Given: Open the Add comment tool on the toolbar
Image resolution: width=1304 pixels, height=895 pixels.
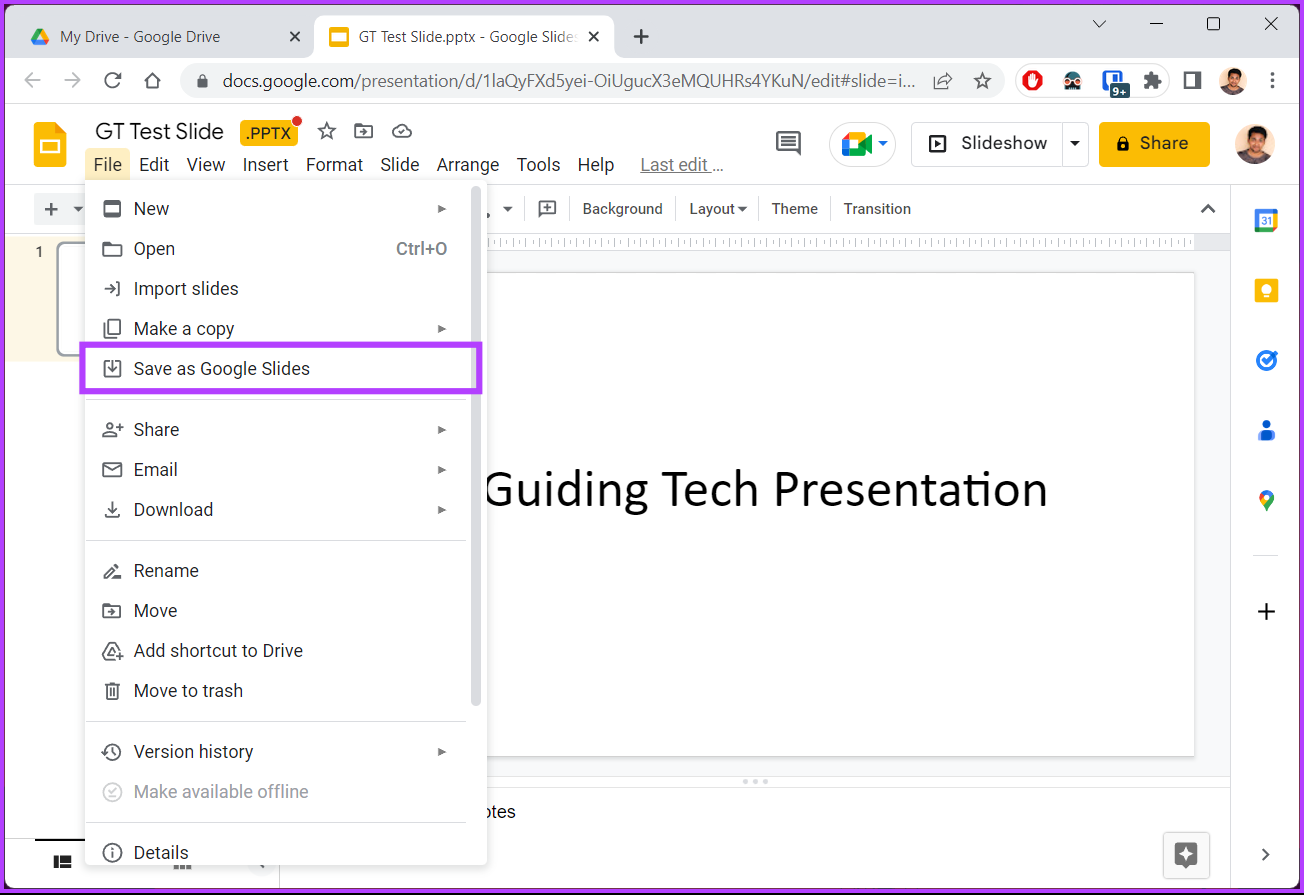Looking at the screenshot, I should click(547, 208).
